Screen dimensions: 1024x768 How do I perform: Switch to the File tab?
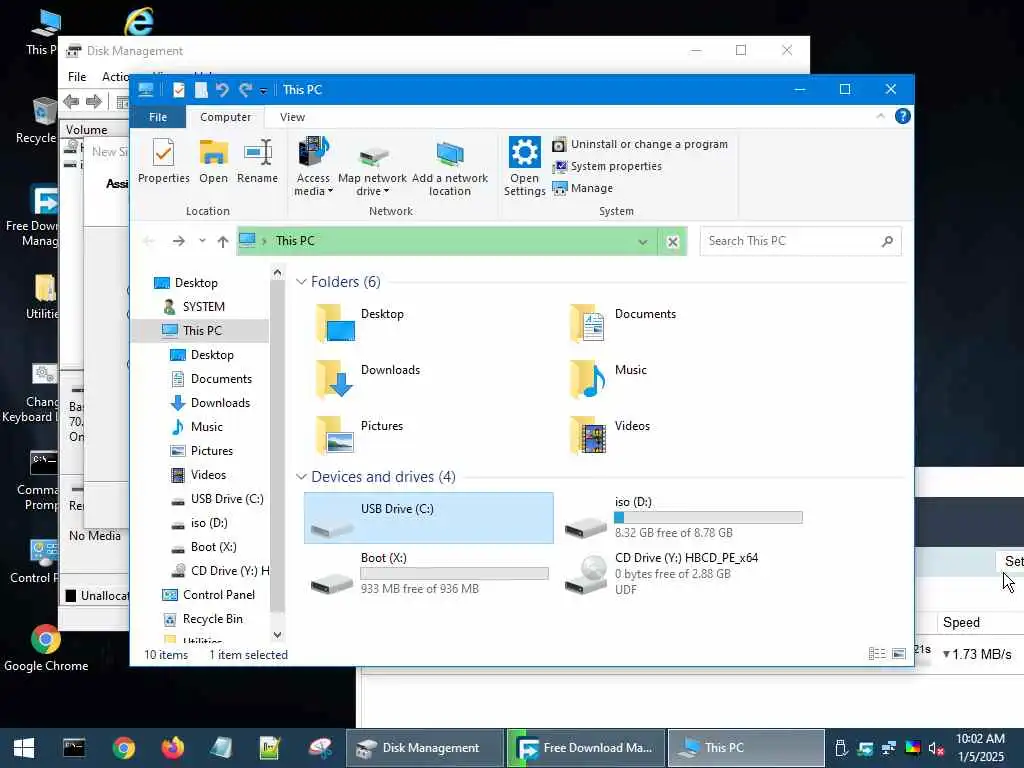pyautogui.click(x=158, y=117)
